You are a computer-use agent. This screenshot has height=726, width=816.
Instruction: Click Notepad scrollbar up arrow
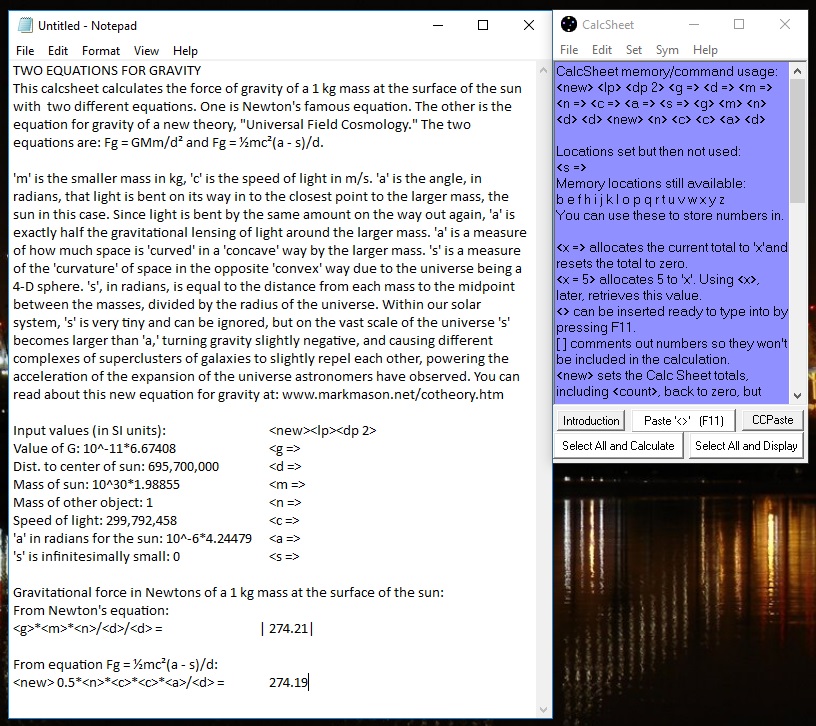[x=543, y=70]
